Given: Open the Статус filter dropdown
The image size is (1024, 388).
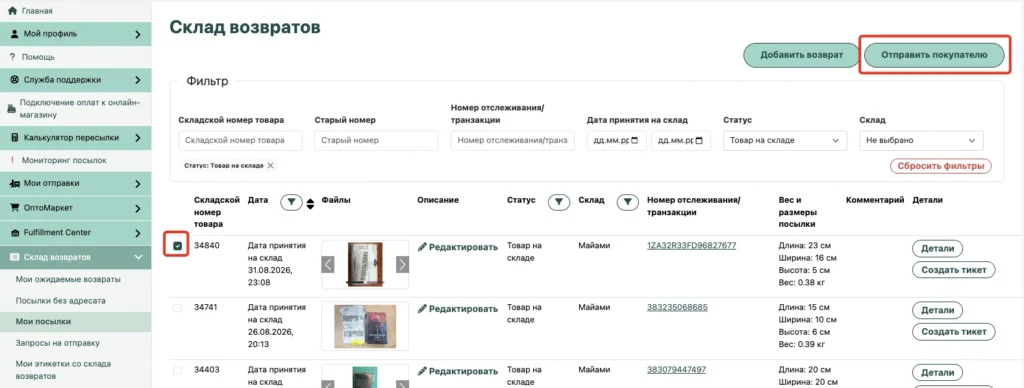Looking at the screenshot, I should [785, 140].
